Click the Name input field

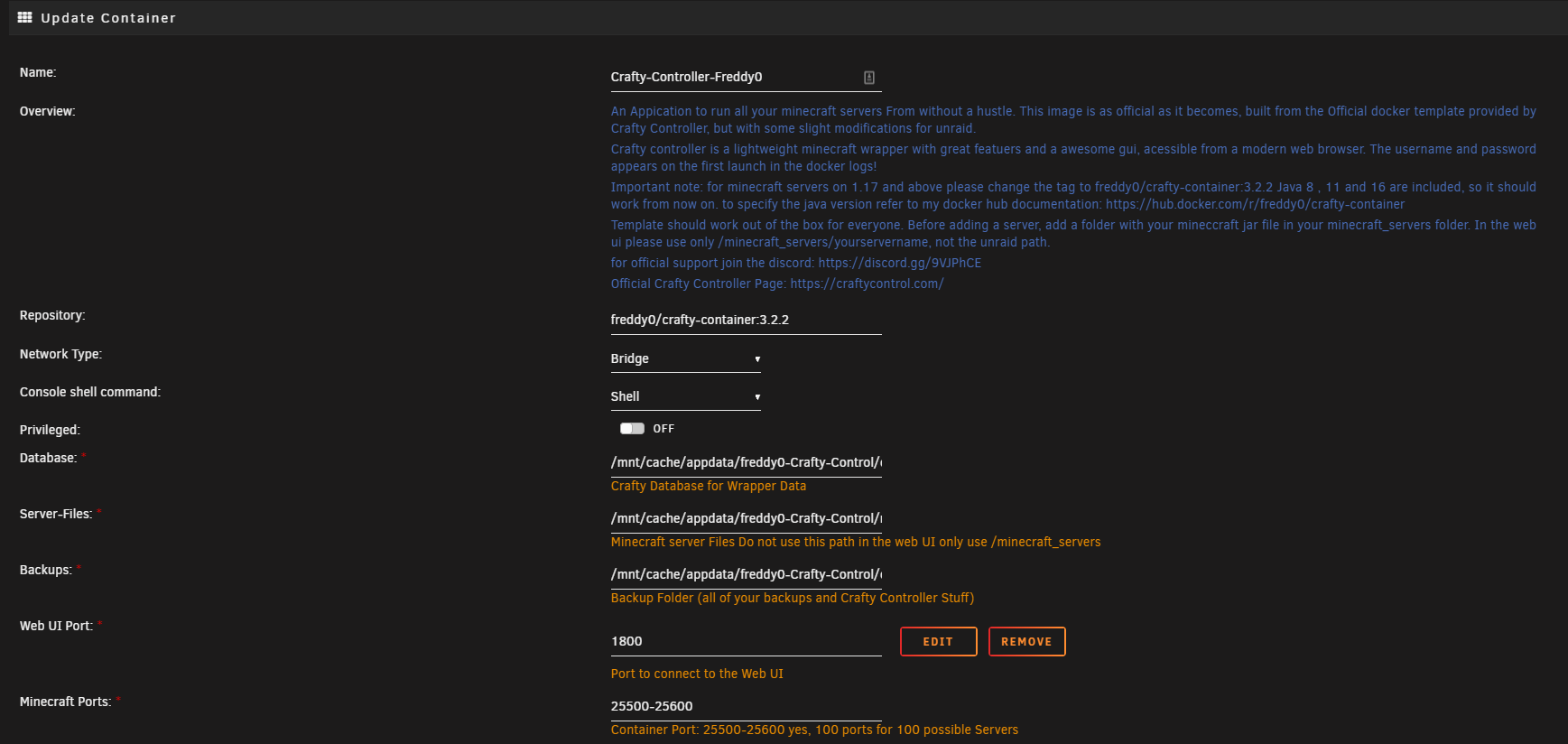click(x=746, y=78)
